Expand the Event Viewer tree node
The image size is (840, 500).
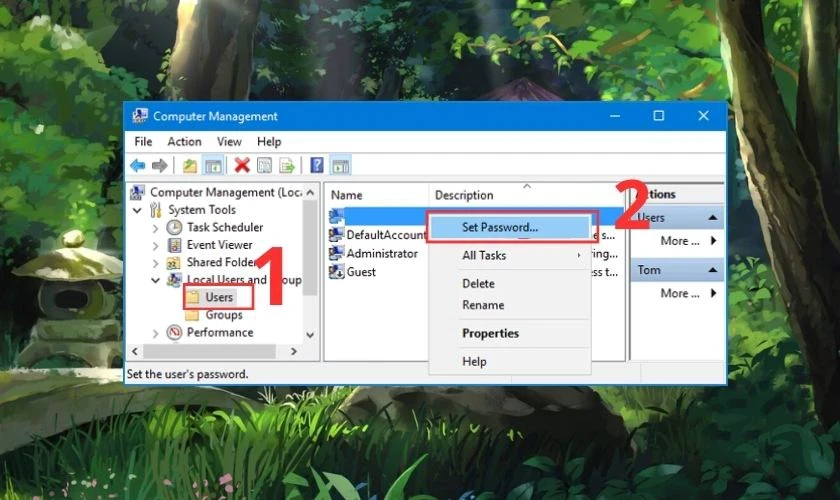155,245
